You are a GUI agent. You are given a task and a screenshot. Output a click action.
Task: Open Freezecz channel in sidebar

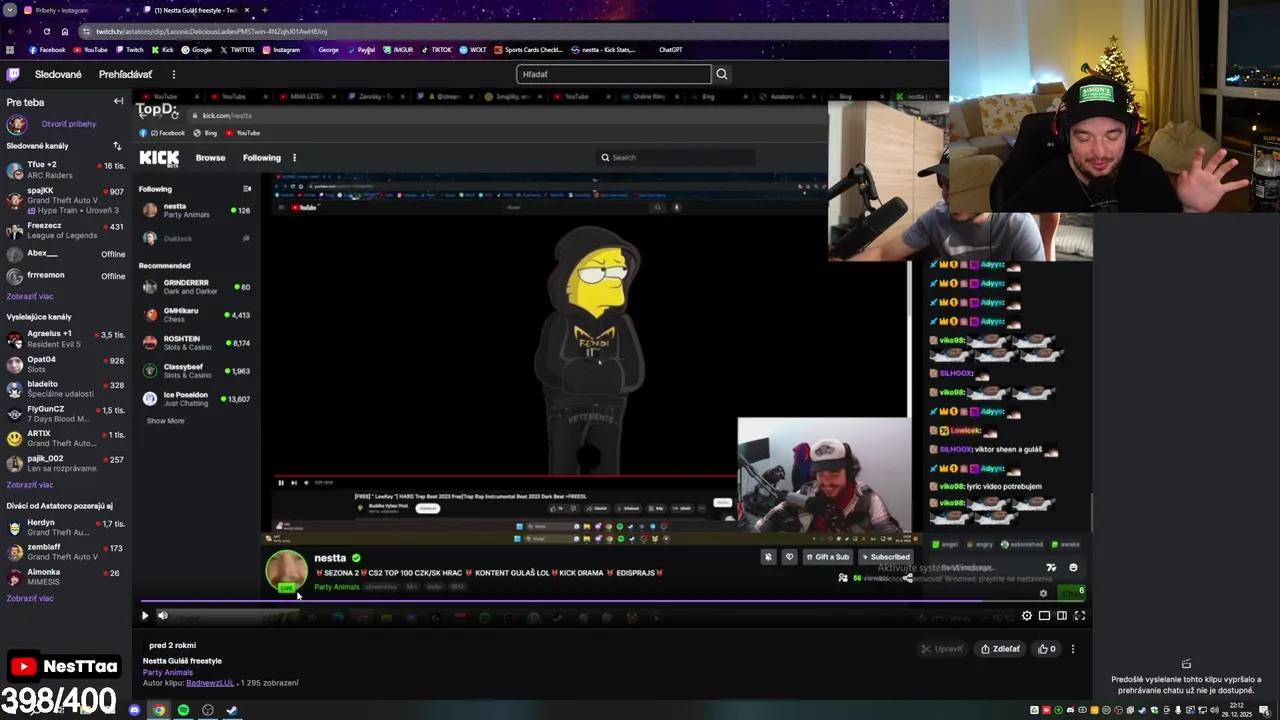coord(66,231)
